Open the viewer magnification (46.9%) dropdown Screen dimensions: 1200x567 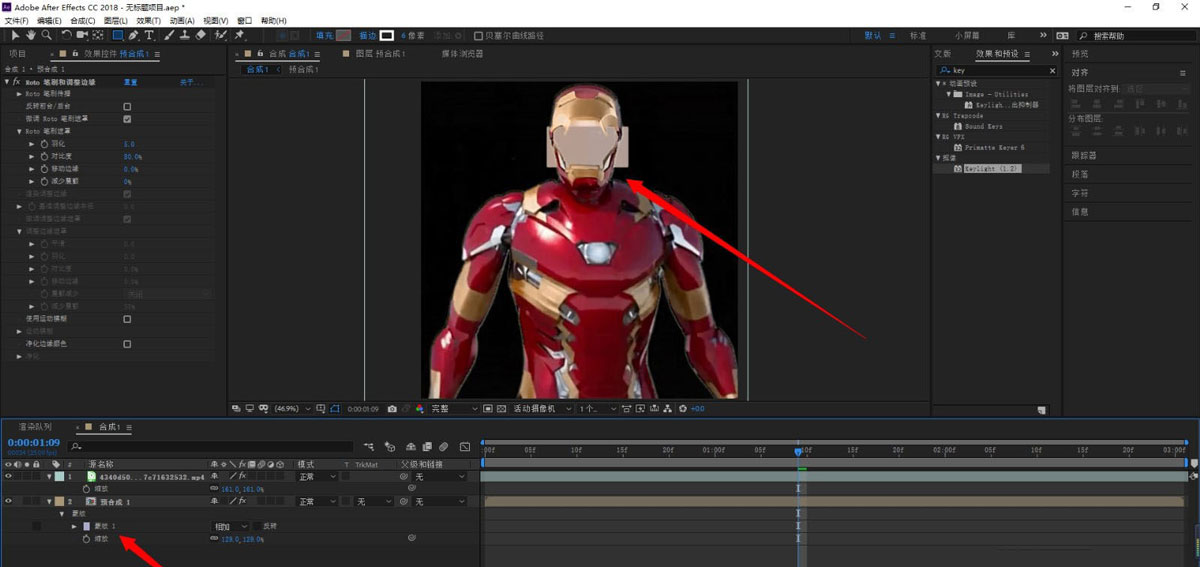pyautogui.click(x=290, y=409)
